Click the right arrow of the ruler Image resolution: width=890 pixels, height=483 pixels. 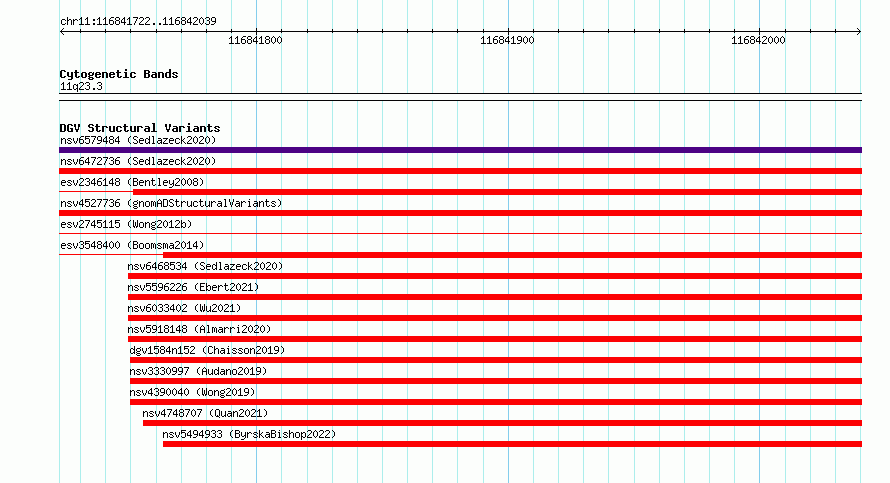click(x=859, y=32)
